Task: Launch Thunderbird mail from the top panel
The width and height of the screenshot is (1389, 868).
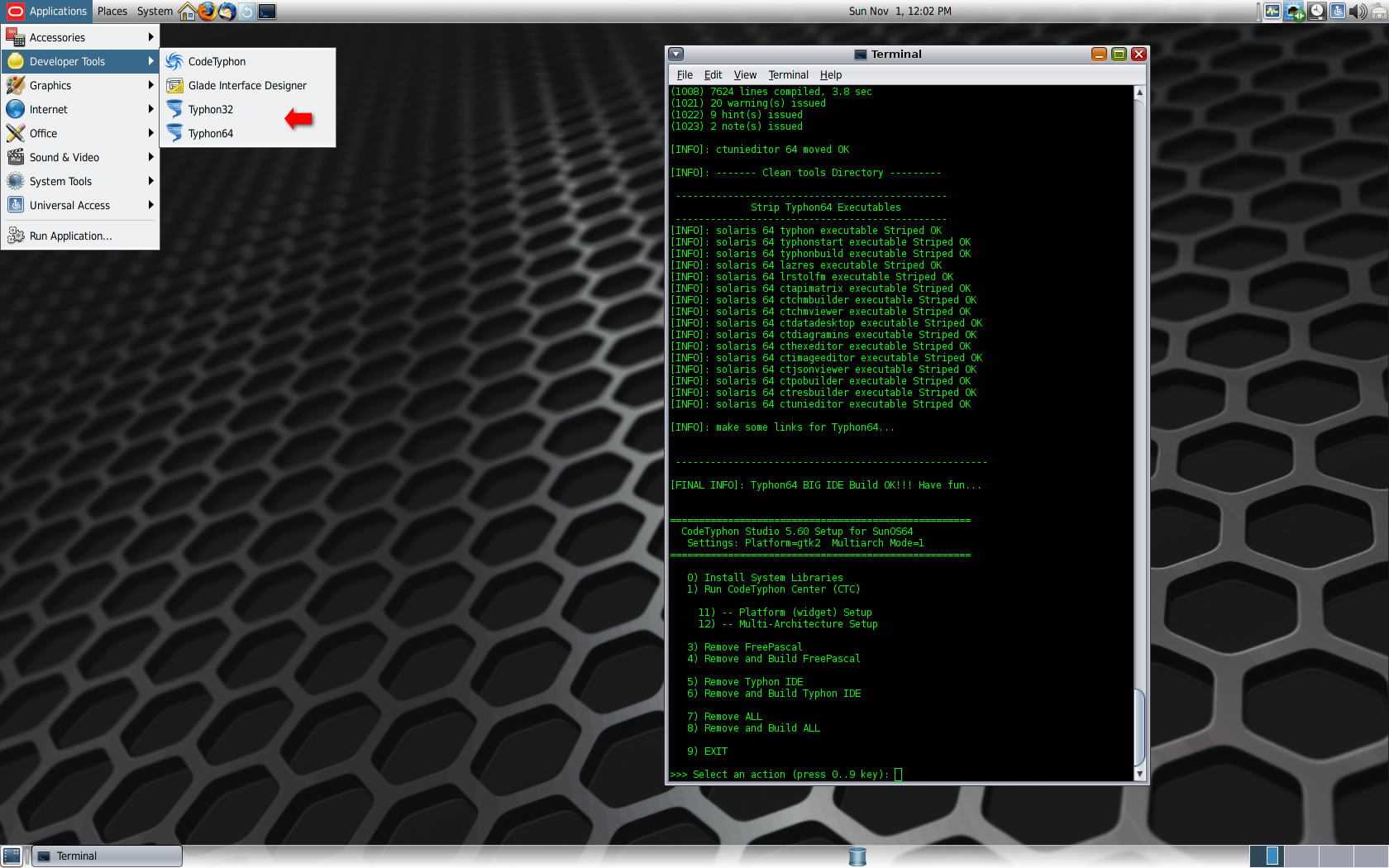Action: coord(227,12)
